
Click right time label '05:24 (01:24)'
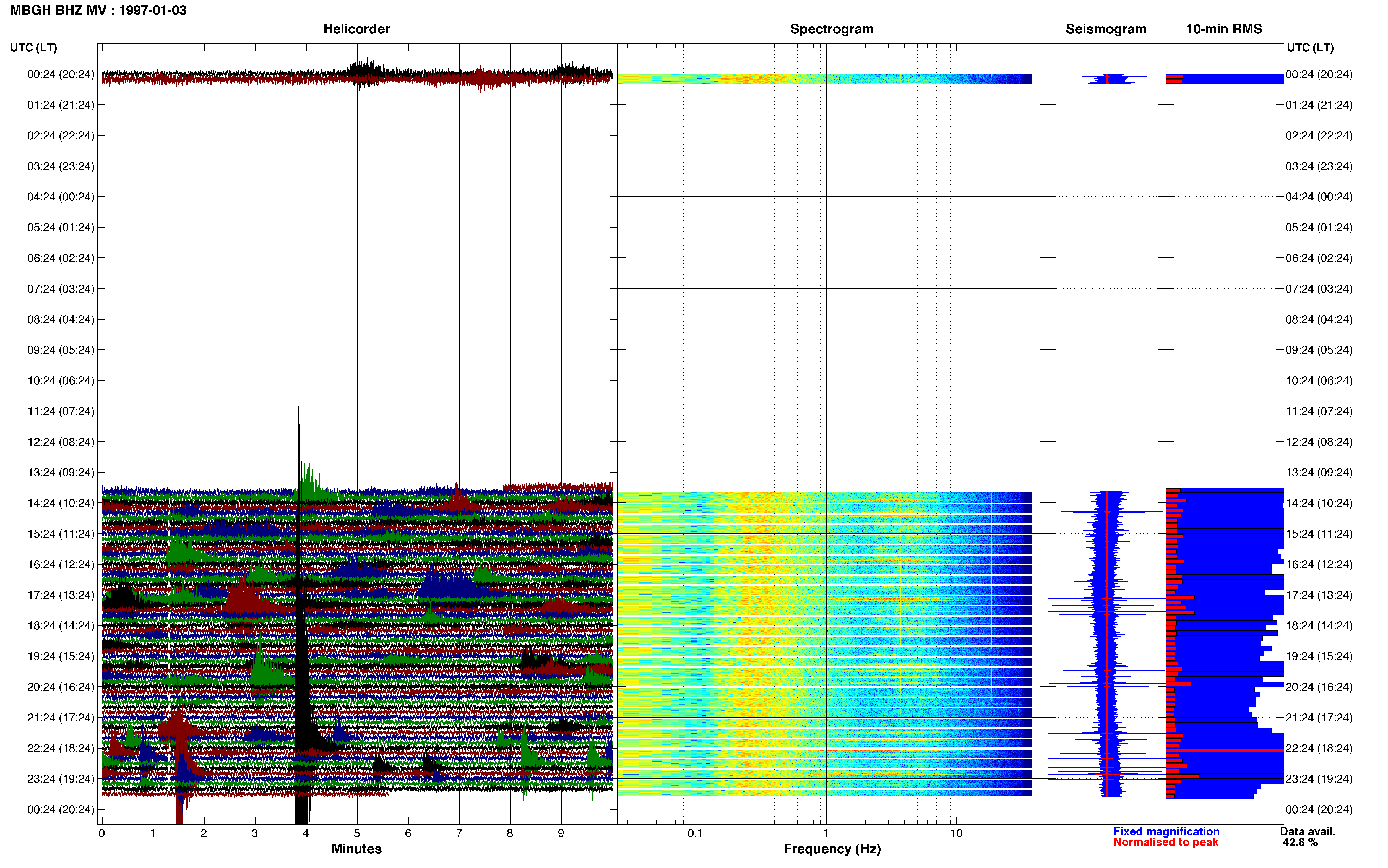click(1319, 227)
